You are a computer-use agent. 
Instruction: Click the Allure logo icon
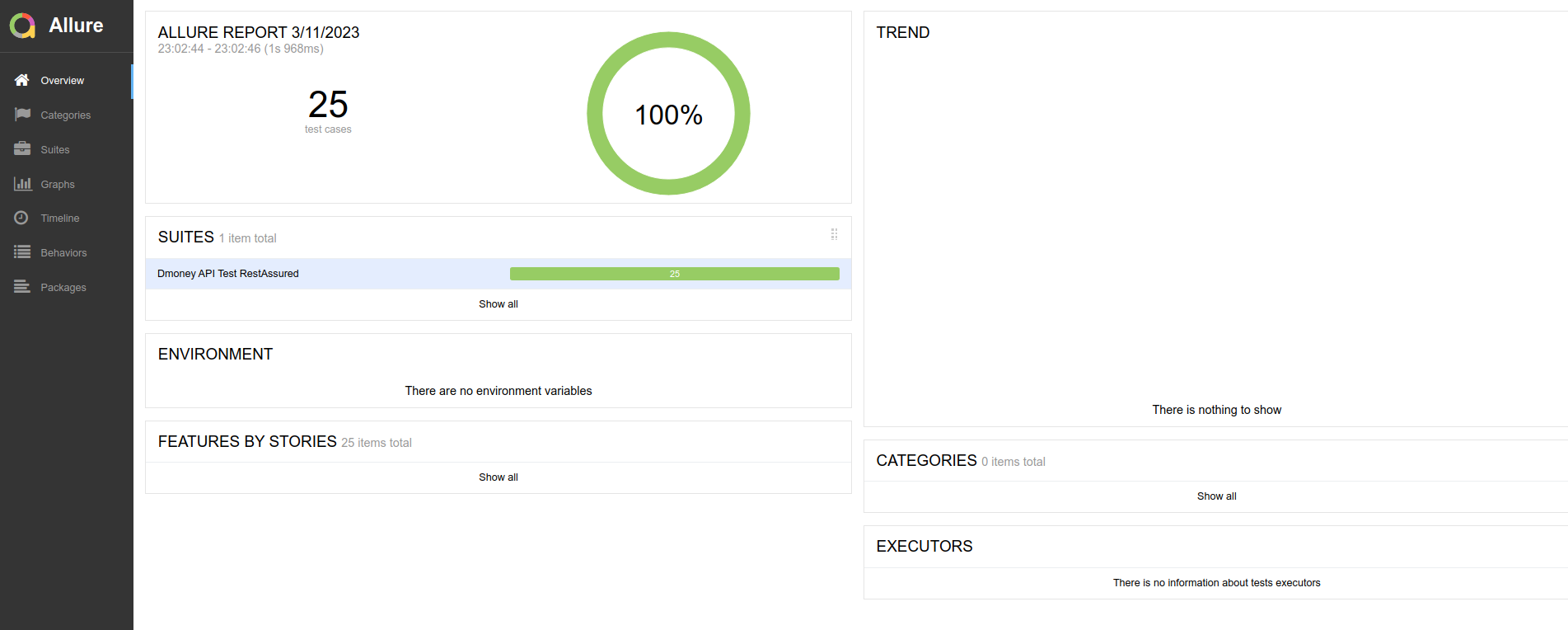coord(22,26)
